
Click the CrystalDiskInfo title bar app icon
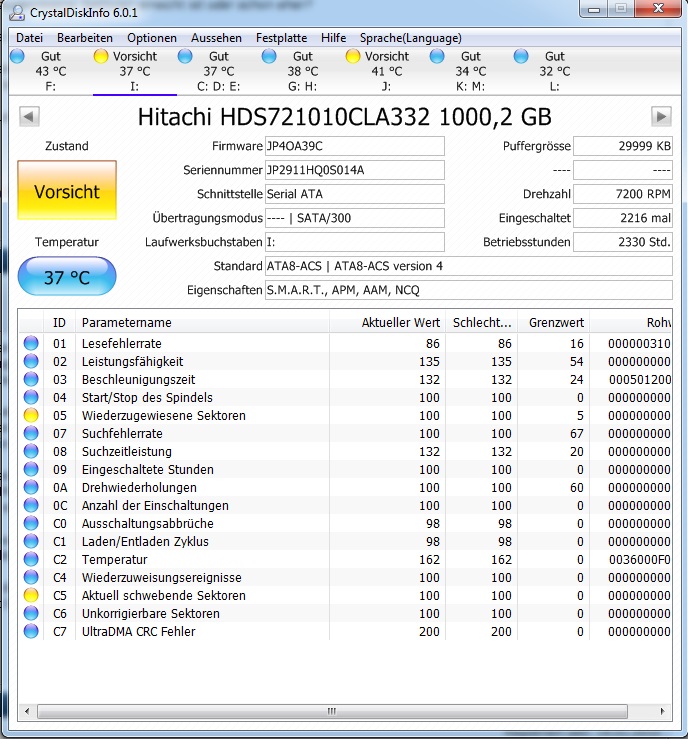17,12
